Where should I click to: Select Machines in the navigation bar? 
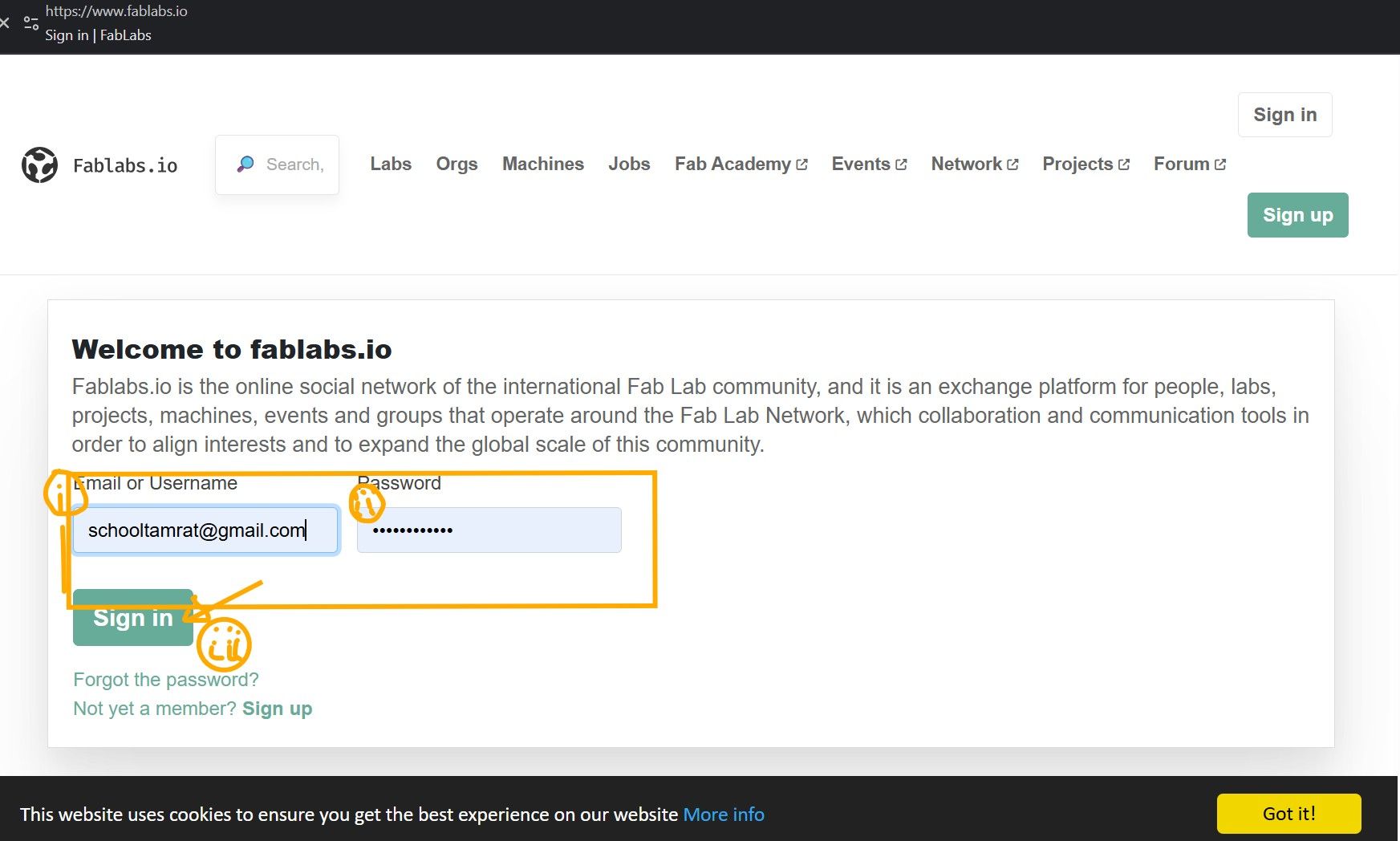tap(543, 164)
